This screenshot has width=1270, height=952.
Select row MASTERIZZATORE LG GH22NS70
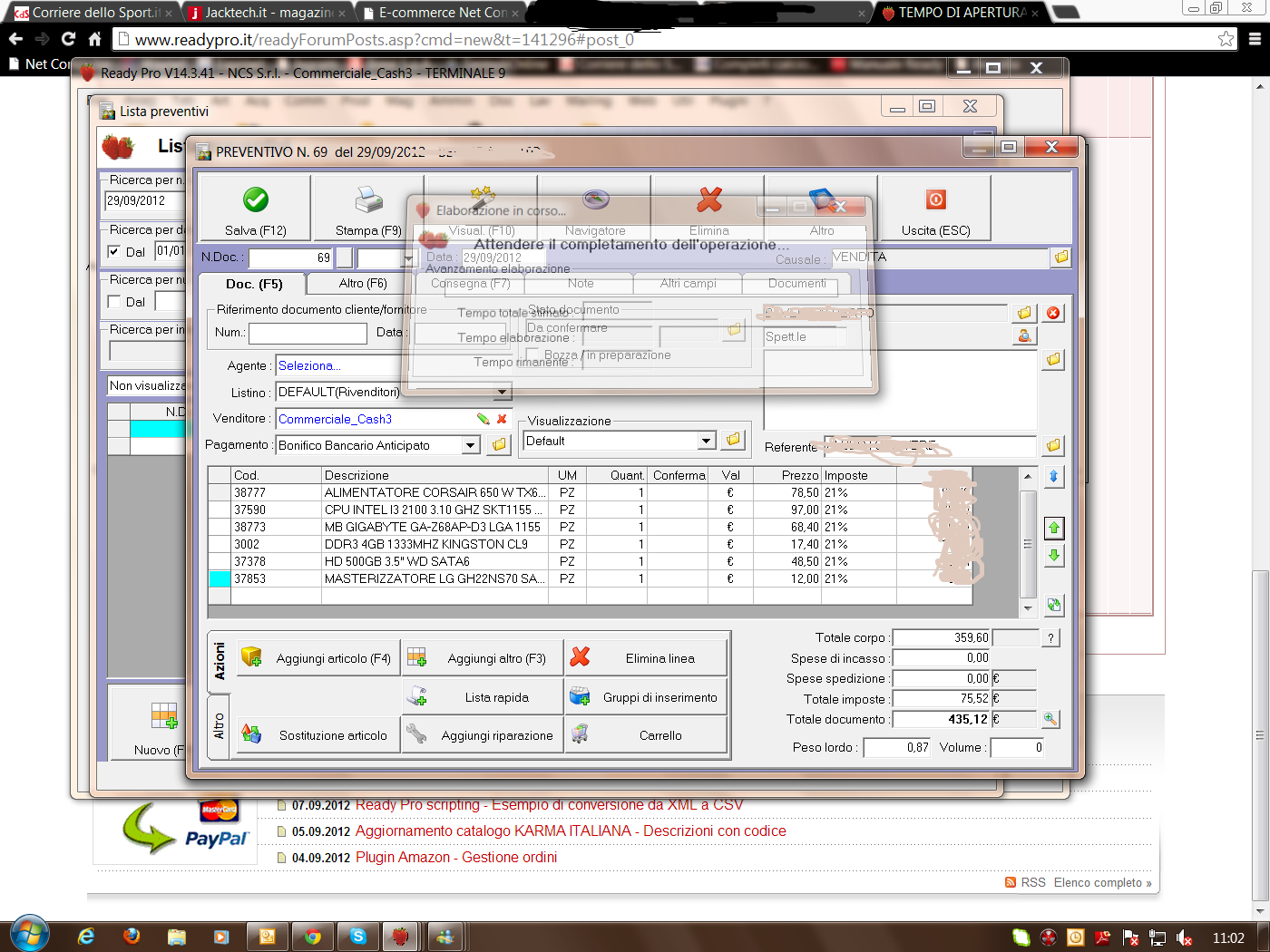coord(590,578)
